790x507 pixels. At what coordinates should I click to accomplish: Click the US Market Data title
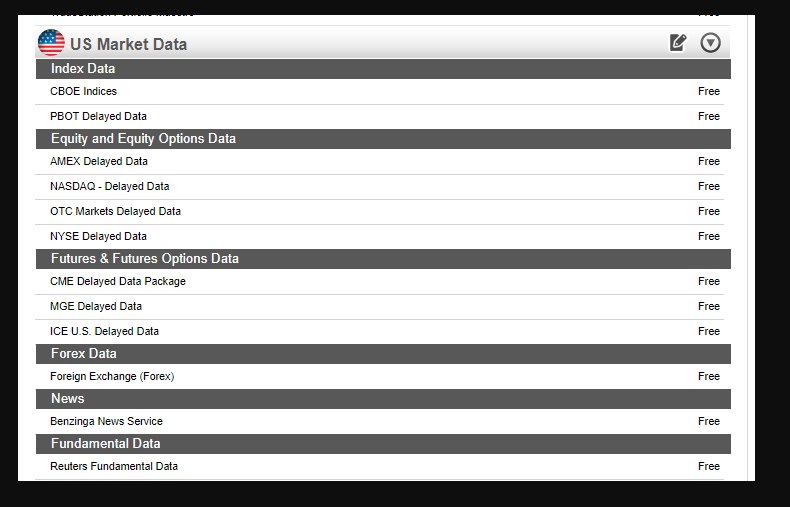coord(128,44)
